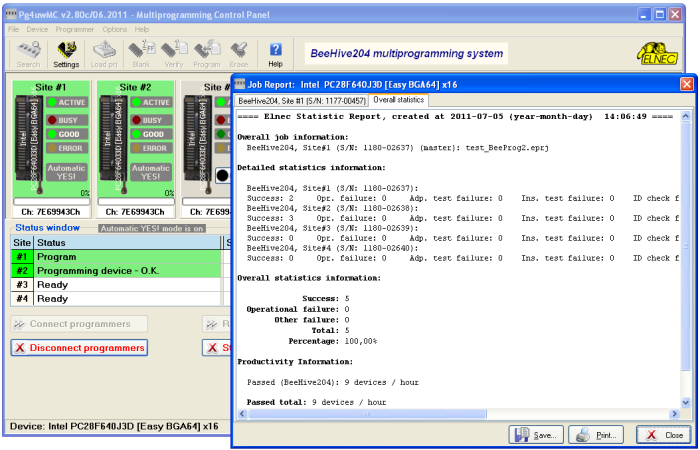Click the main window title bar app icon
Viewport: 700px width, 450px height.
[11, 15]
